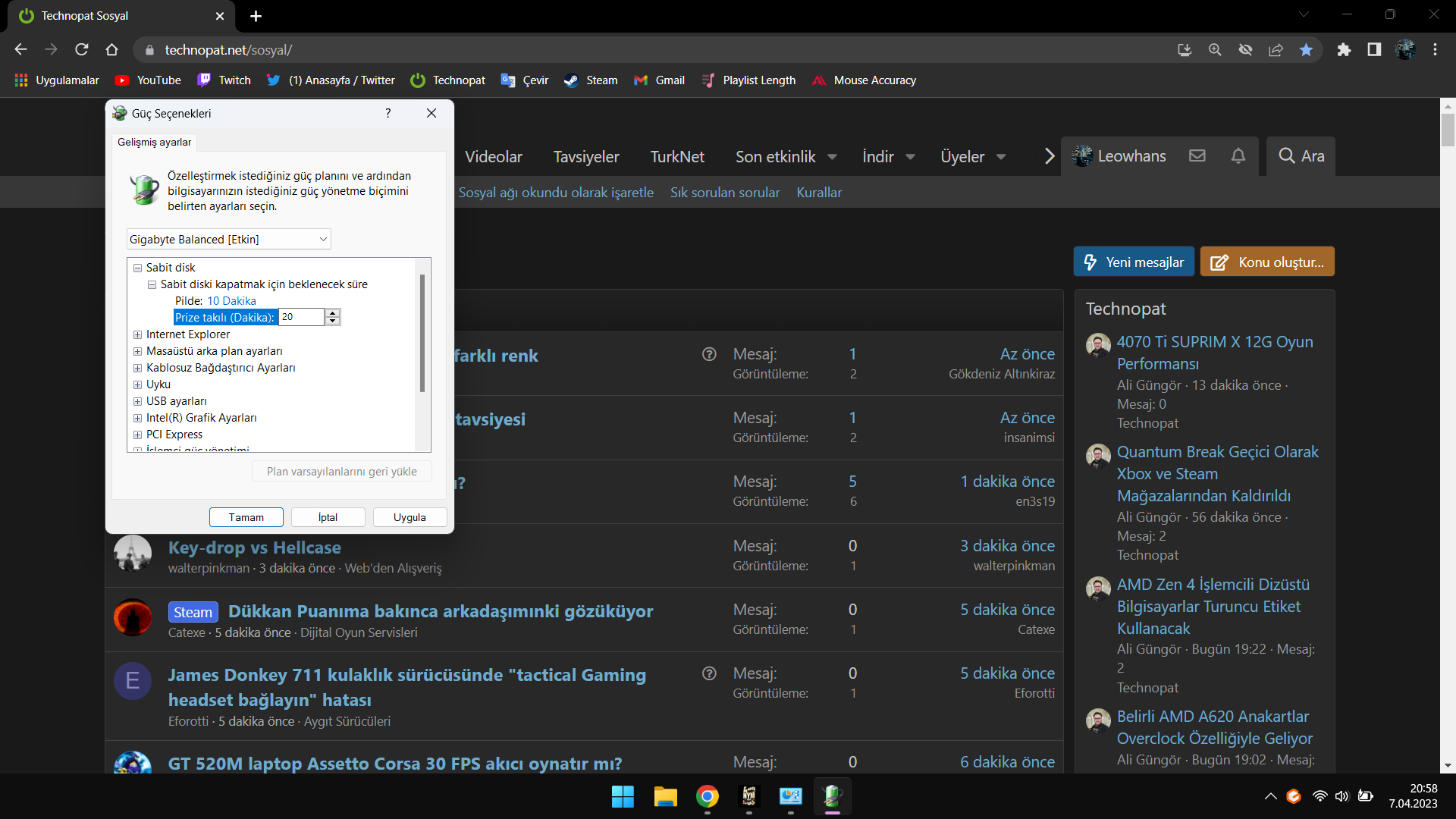Expand the Uyku tree node
The image size is (1456, 819).
click(x=138, y=384)
